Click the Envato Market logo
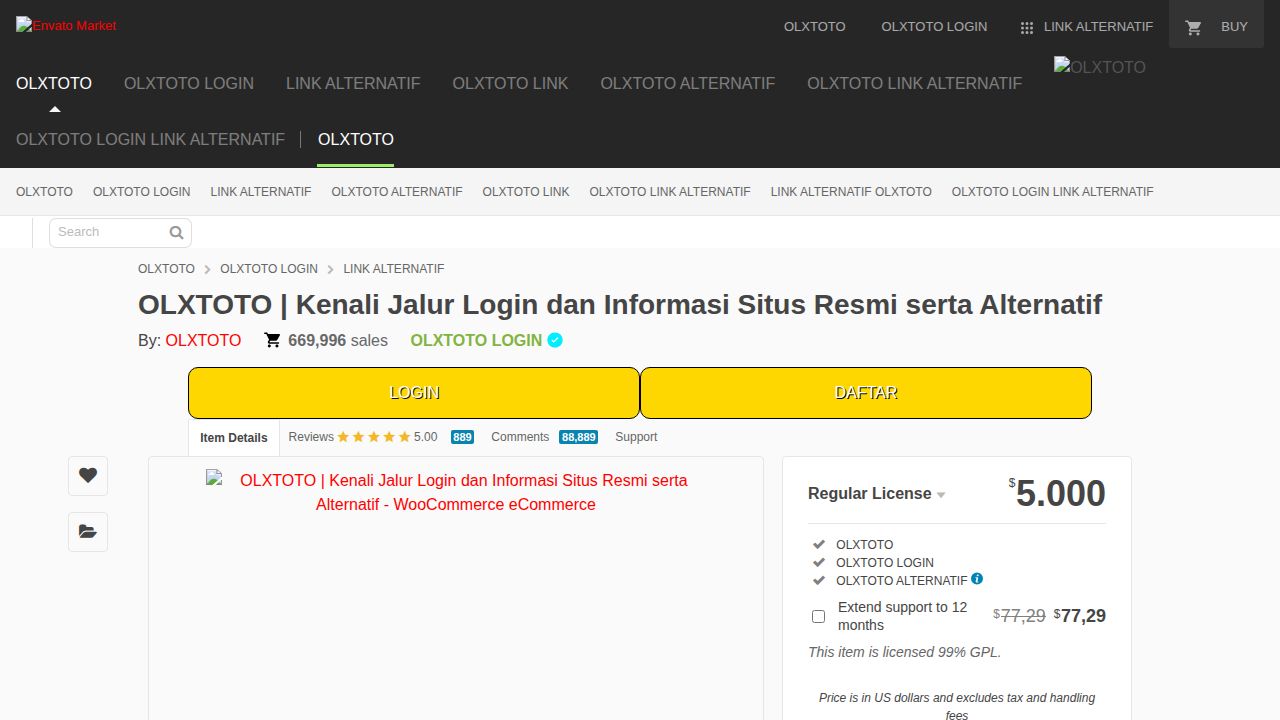Viewport: 1280px width, 720px height. pyautogui.click(x=66, y=25)
